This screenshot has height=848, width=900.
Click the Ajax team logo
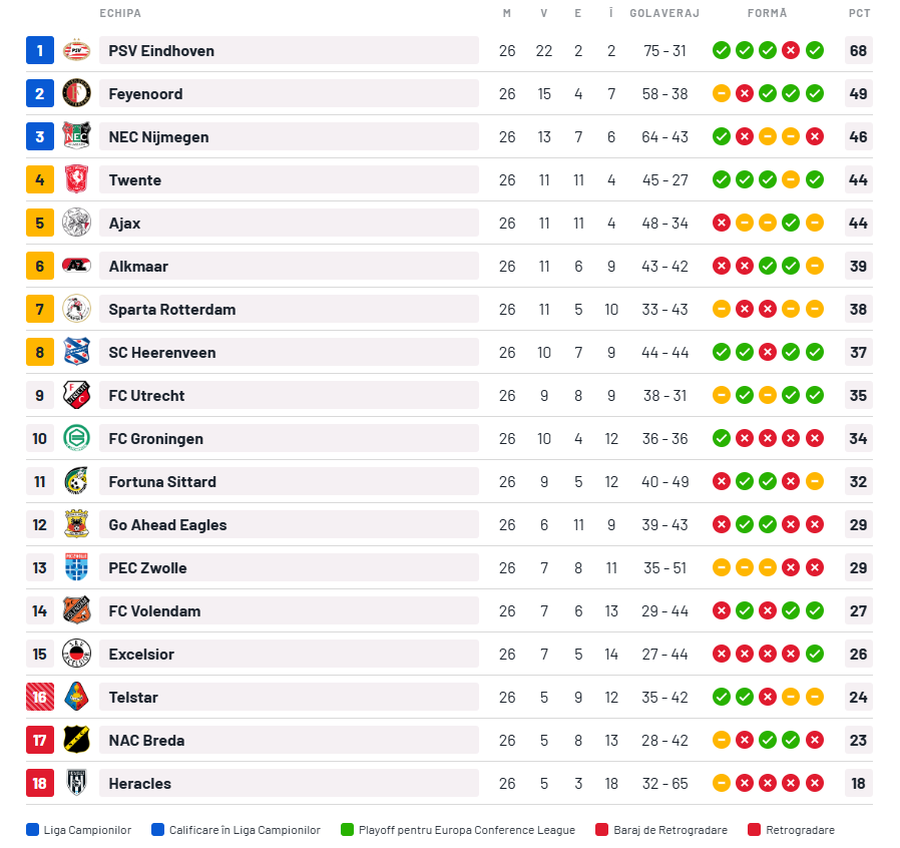click(76, 223)
